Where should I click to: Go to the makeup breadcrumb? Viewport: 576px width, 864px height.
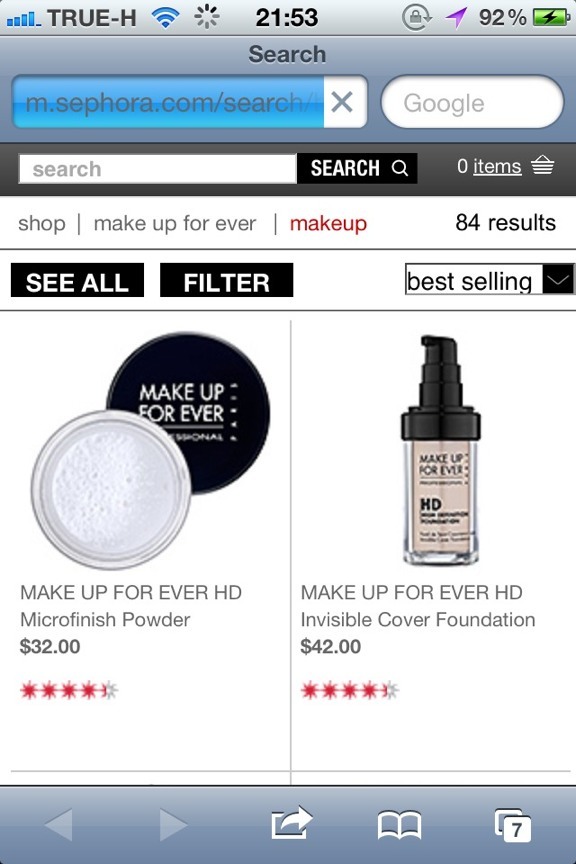[328, 224]
